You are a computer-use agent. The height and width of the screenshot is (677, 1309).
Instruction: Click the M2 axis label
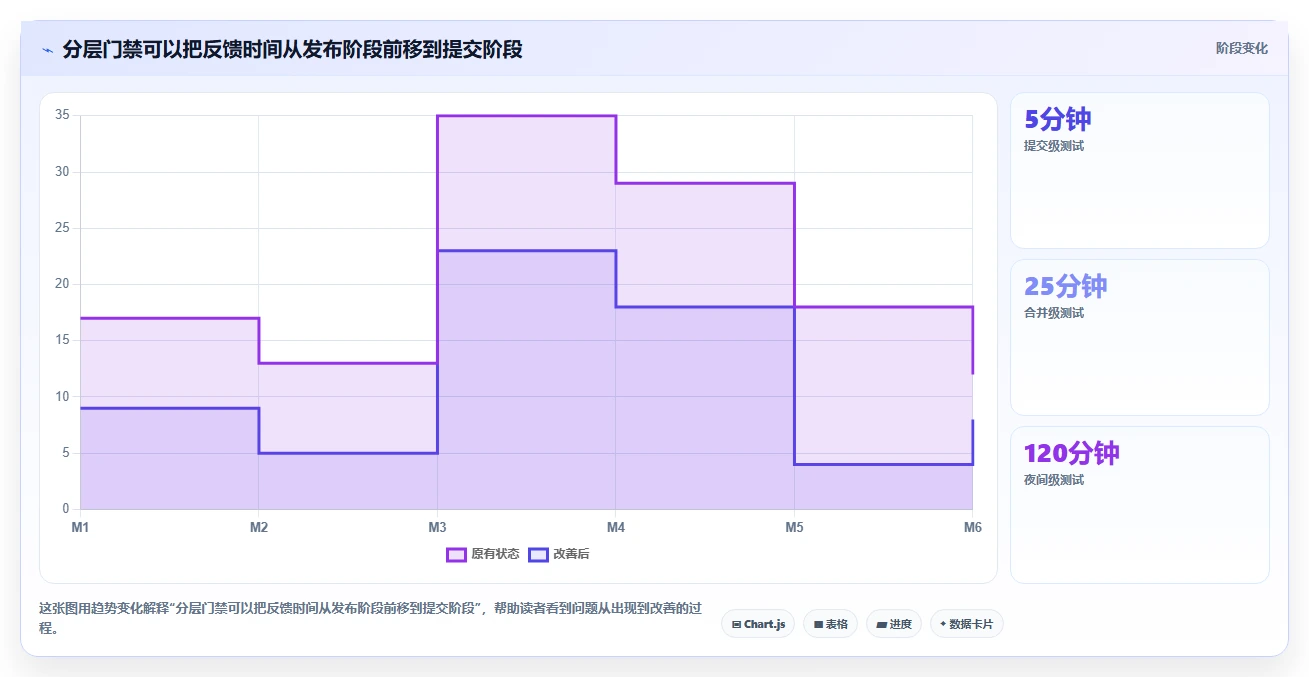(259, 527)
